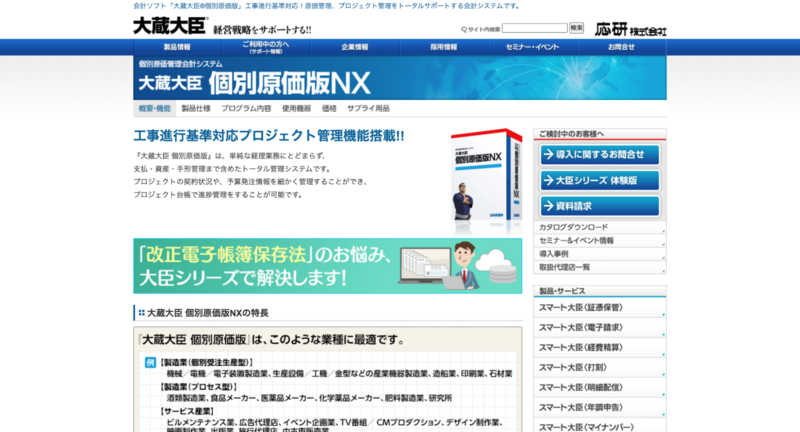Open カタログダウンロード link
Image resolution: width=800 pixels, height=432 pixels.
tap(599, 227)
